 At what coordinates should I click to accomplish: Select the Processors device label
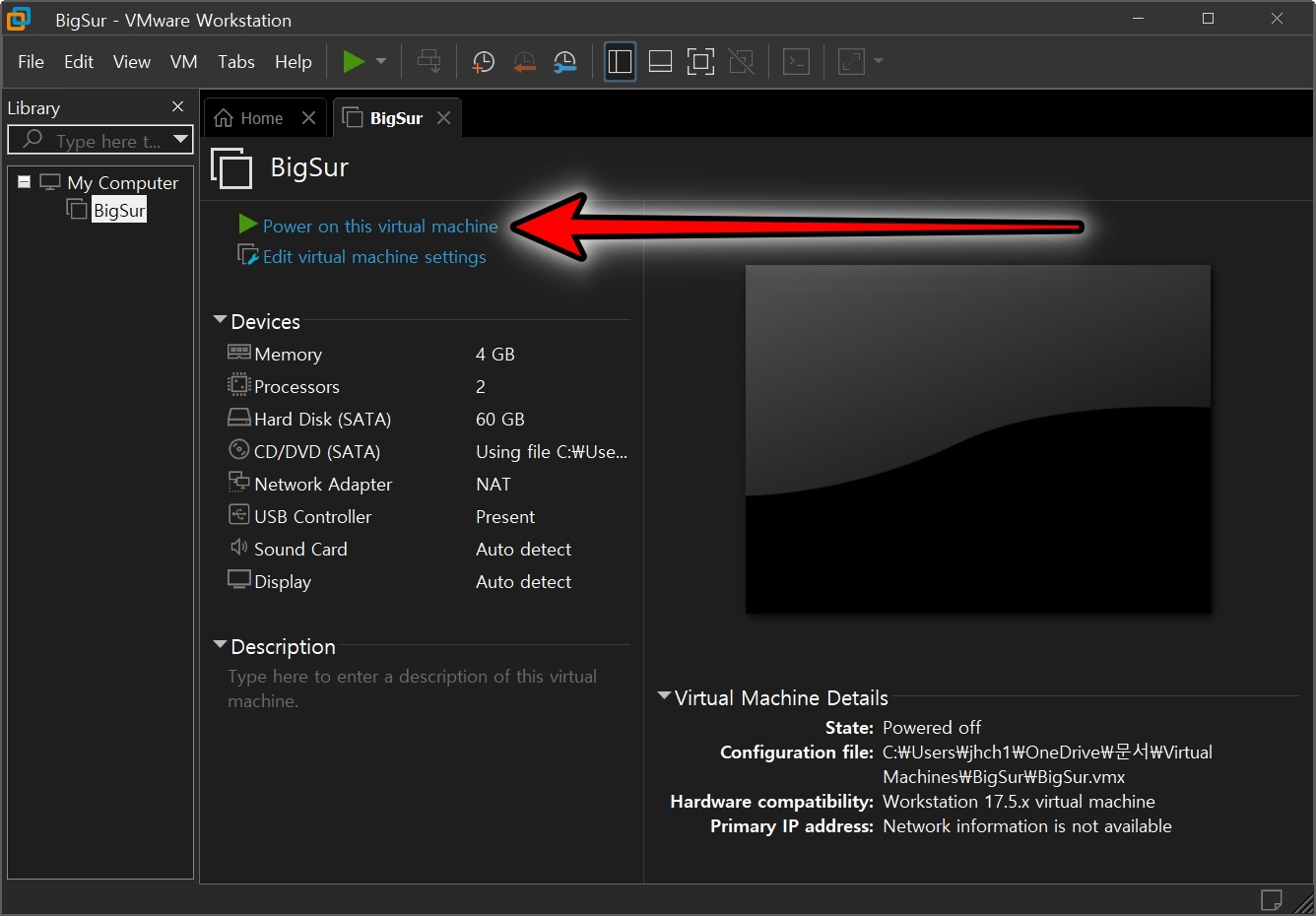296,387
